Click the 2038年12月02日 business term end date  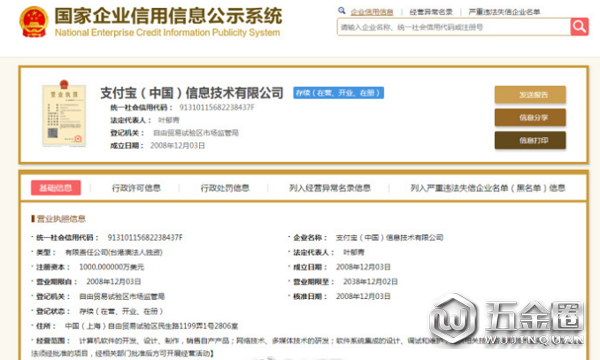coord(370,282)
